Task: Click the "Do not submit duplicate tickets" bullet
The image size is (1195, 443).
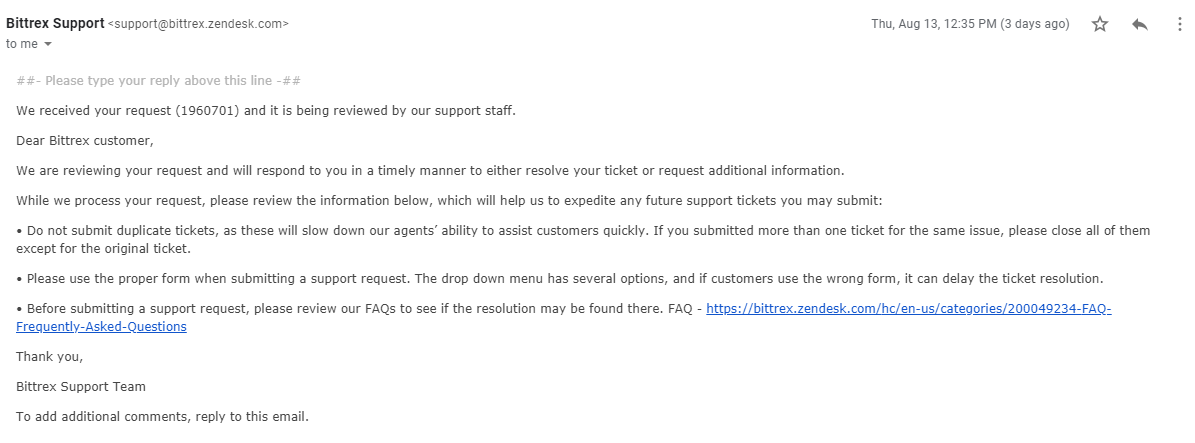Action: [583, 239]
